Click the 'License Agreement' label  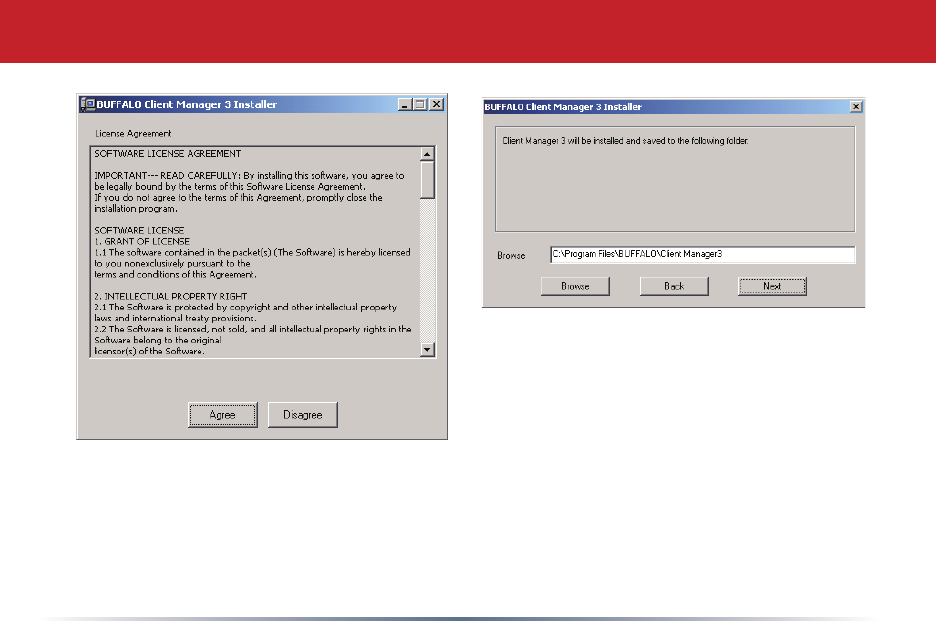(133, 134)
